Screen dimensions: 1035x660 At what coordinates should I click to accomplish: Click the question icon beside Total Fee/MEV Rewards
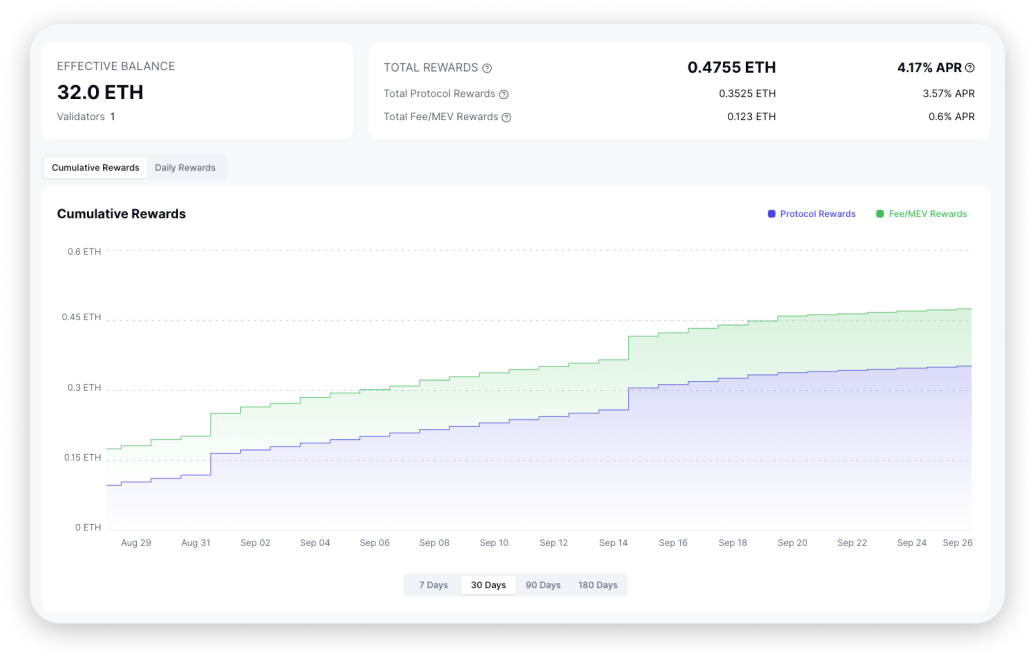pyautogui.click(x=506, y=117)
